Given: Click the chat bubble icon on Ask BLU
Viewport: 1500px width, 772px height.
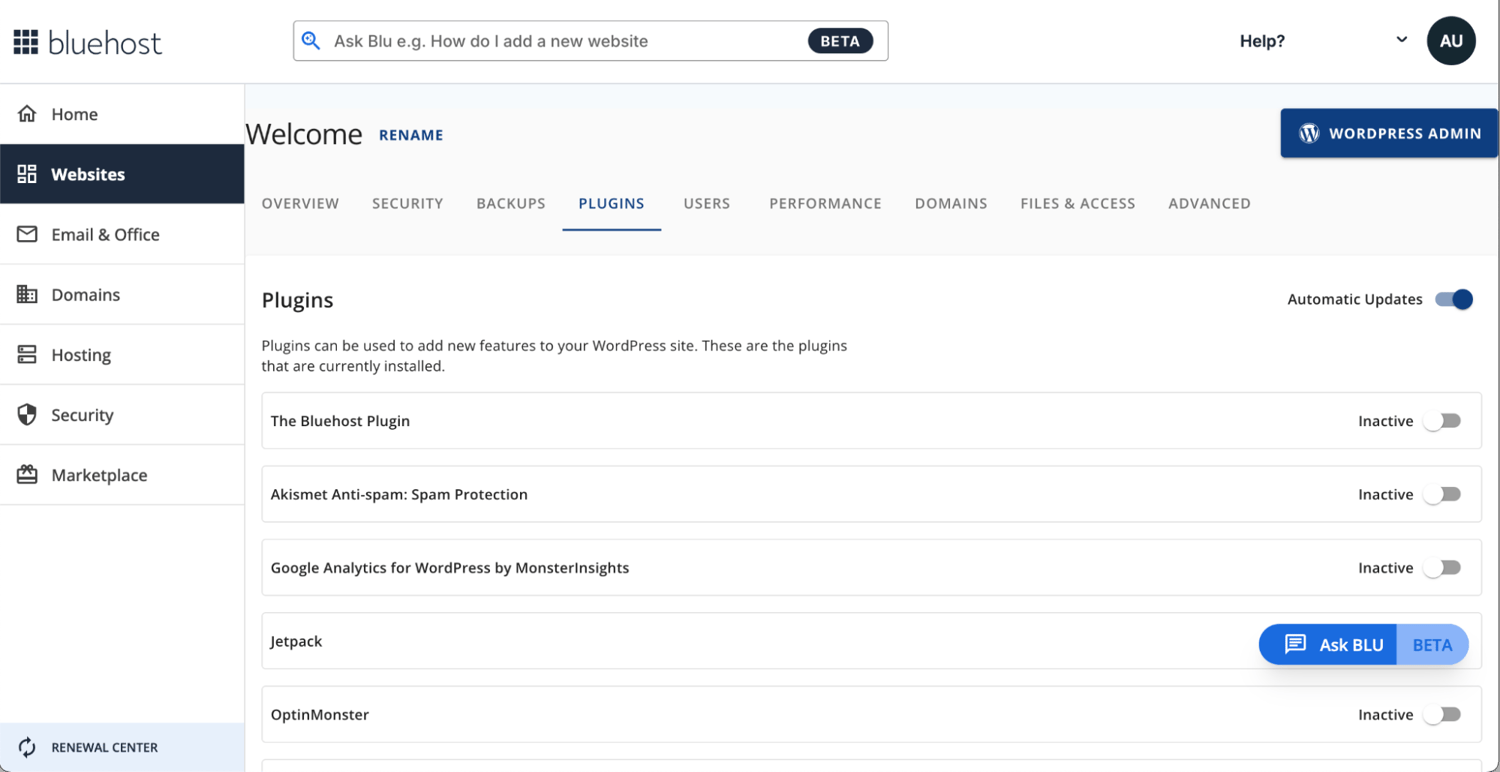Looking at the screenshot, I should click(x=1295, y=644).
